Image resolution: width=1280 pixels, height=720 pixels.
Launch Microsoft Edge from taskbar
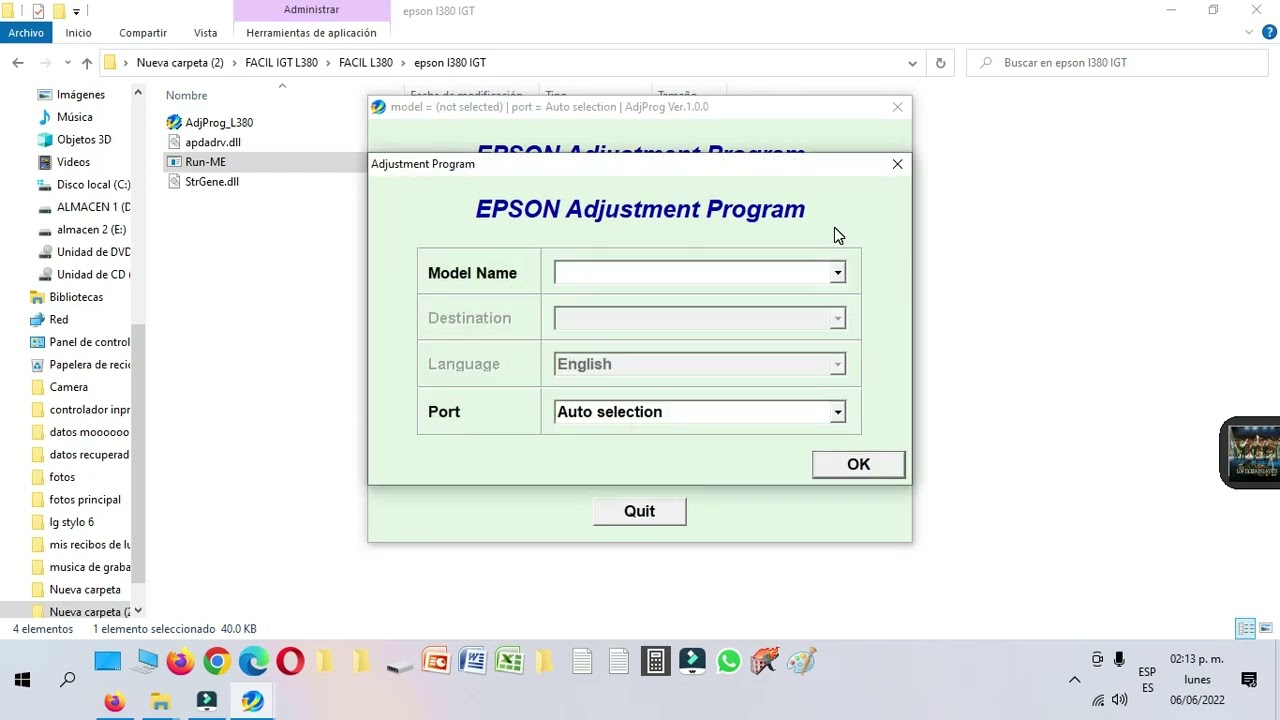point(253,661)
